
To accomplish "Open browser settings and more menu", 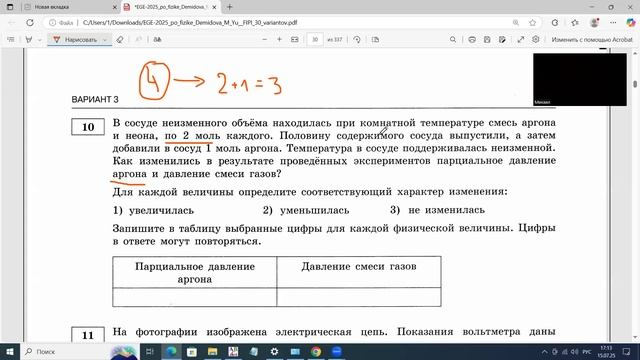I will 613,22.
